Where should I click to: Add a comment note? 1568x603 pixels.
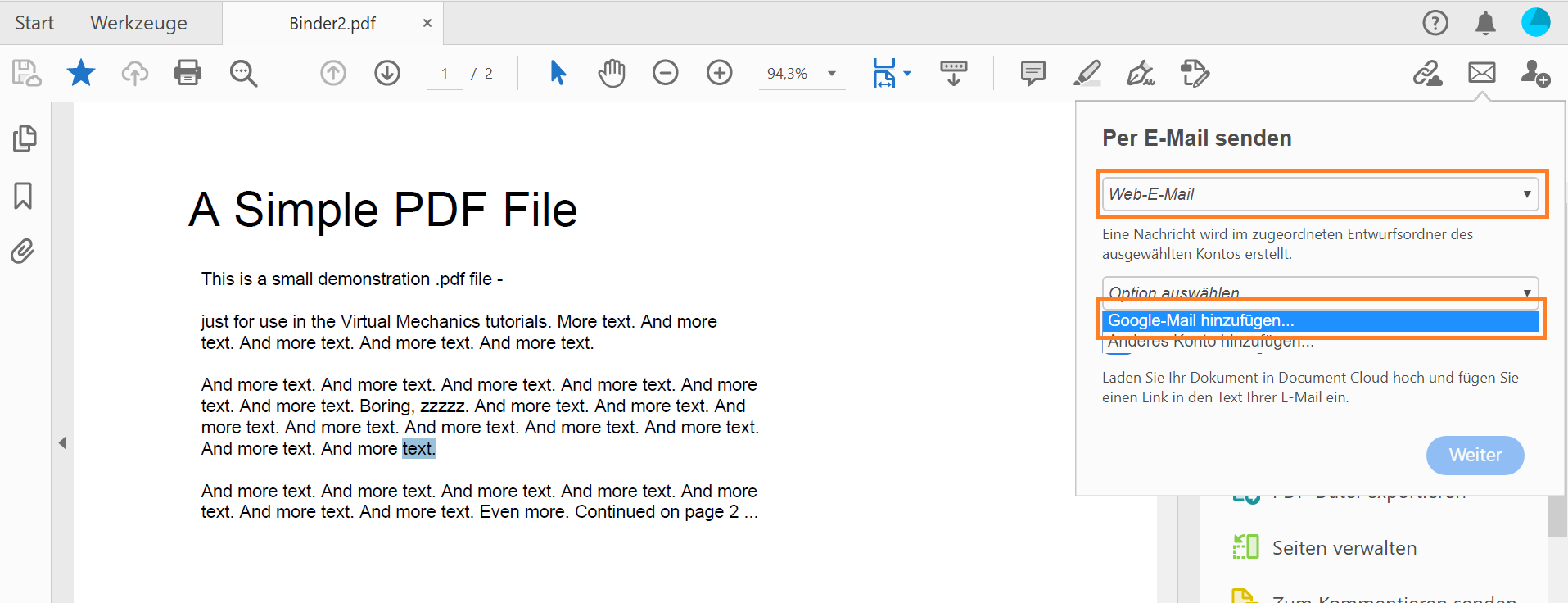pos(1033,73)
